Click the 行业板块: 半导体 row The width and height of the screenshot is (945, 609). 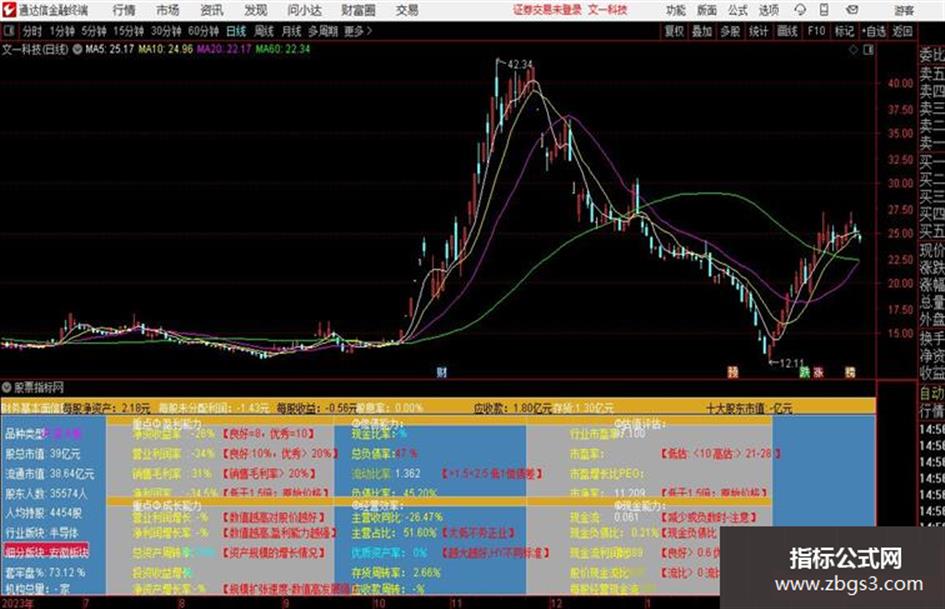pyautogui.click(x=42, y=533)
